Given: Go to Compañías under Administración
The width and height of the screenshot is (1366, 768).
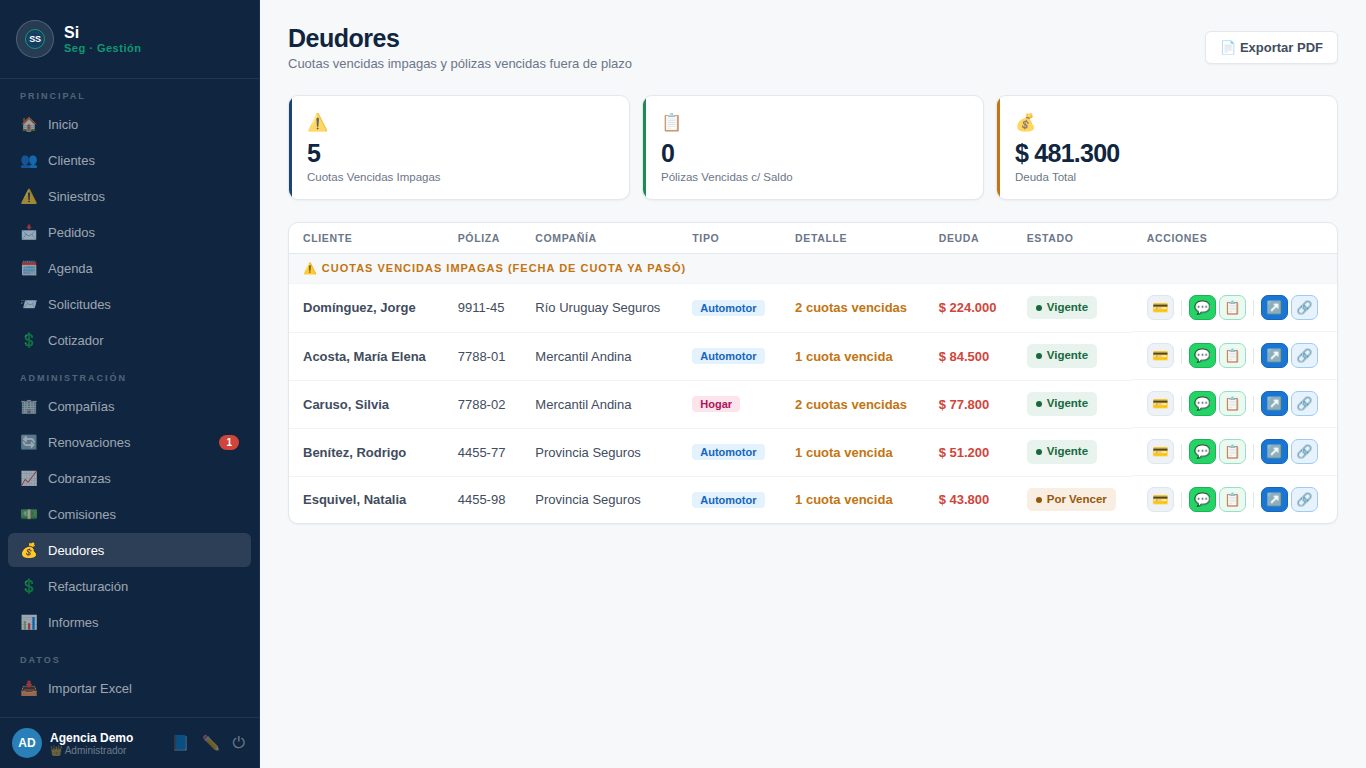Looking at the screenshot, I should coord(129,407).
